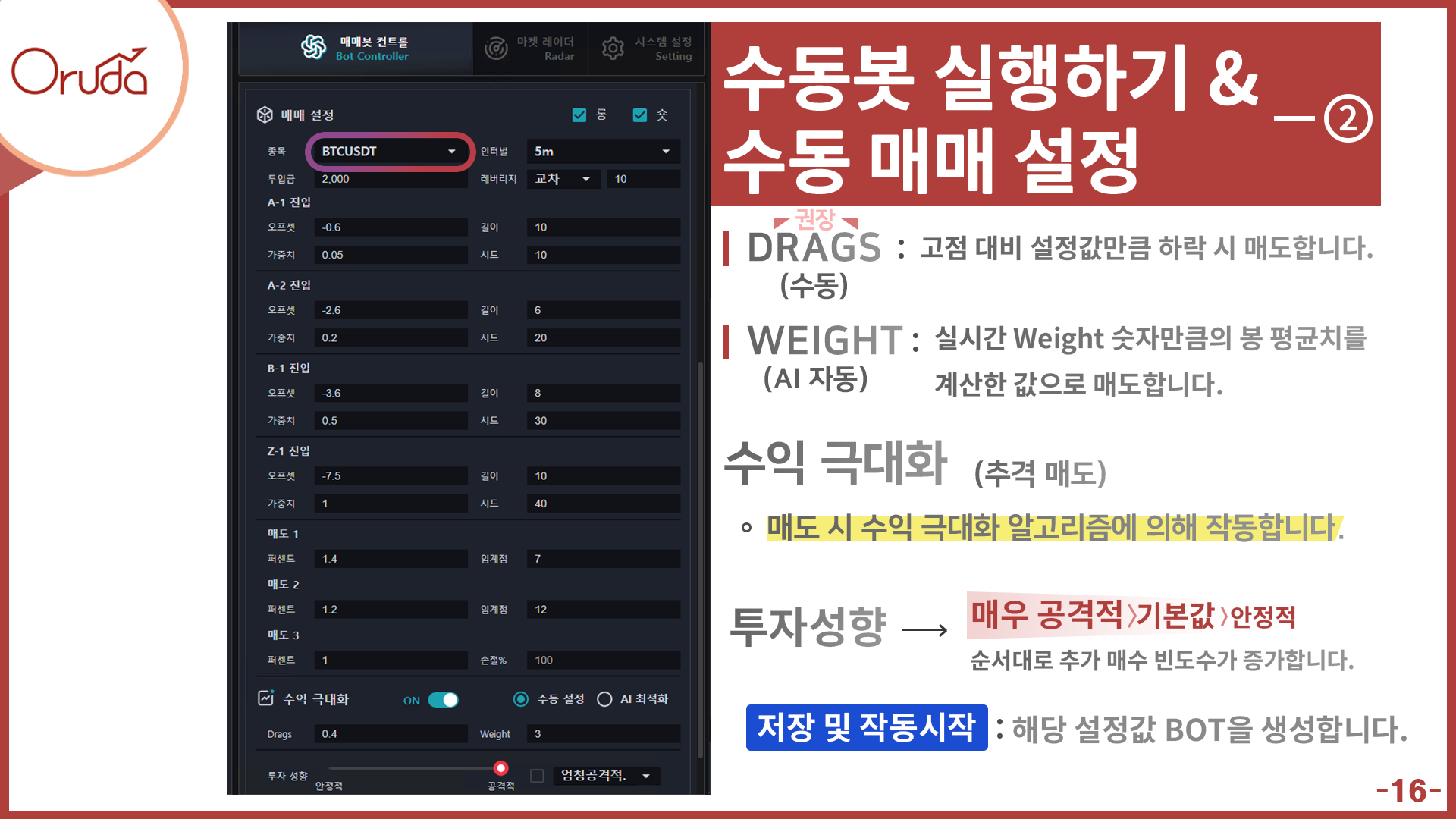Select the AI 최적화 radio button

[x=604, y=699]
